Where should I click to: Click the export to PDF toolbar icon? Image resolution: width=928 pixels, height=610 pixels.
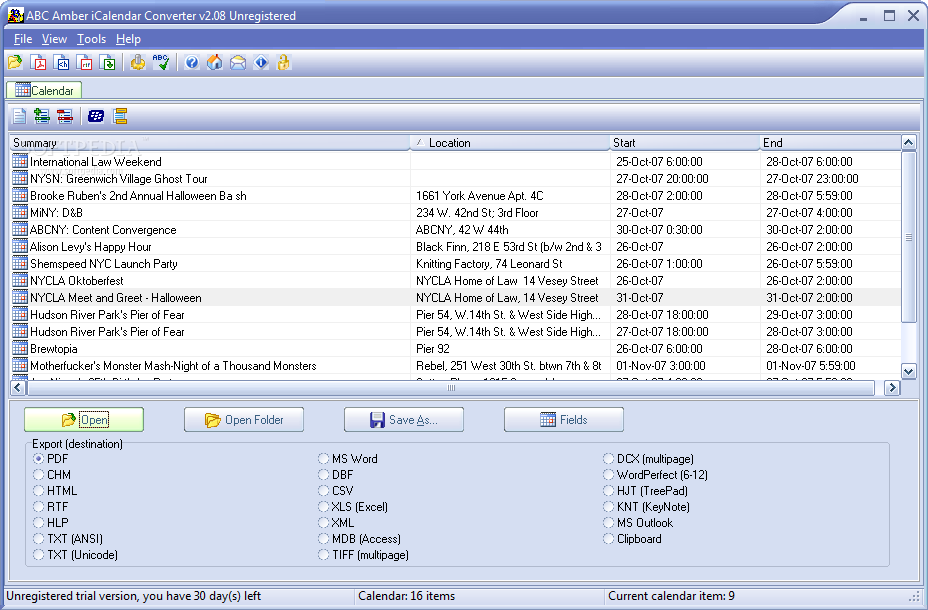(x=38, y=62)
